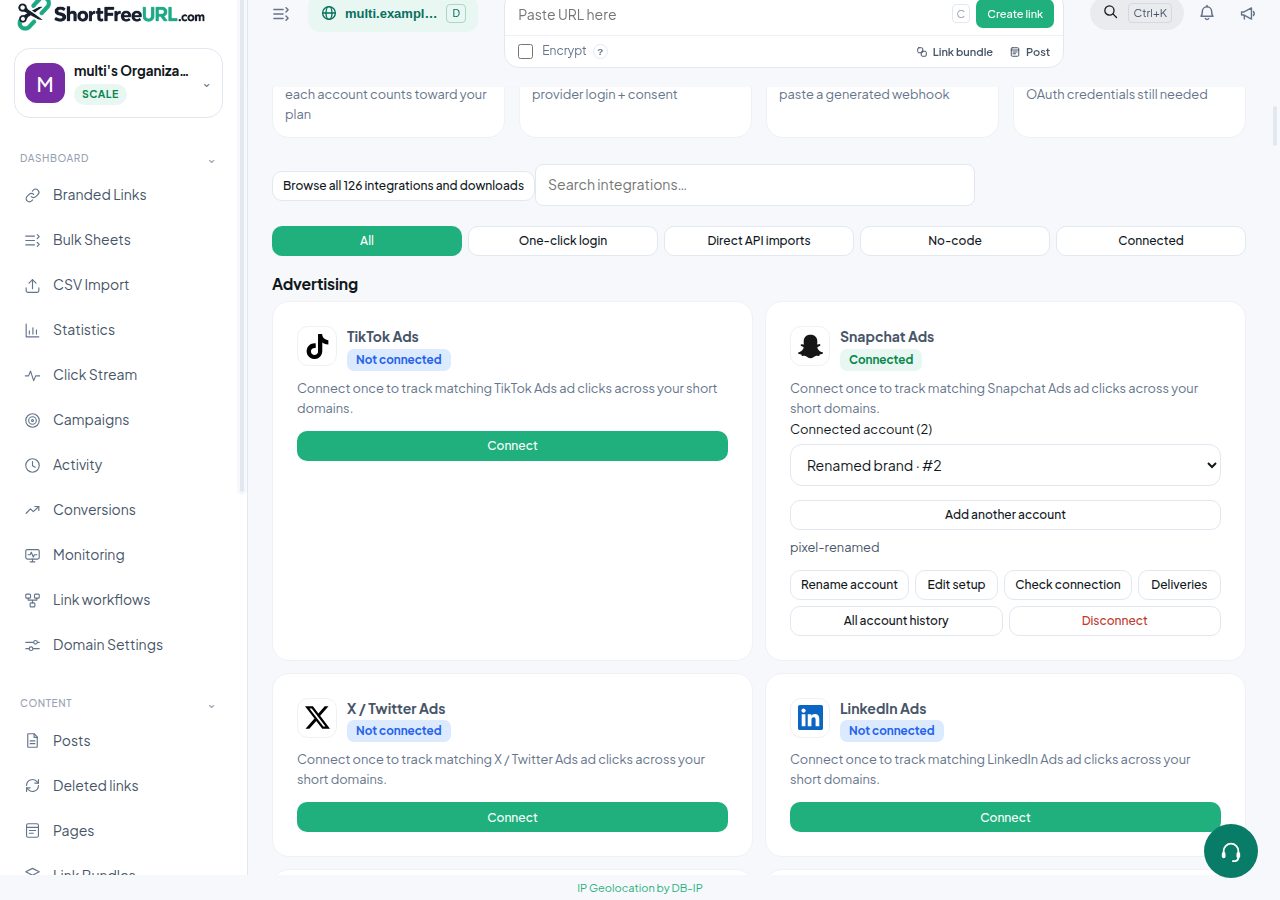This screenshot has width=1280, height=900.
Task: Open Link workflows page
Action: pos(101,600)
